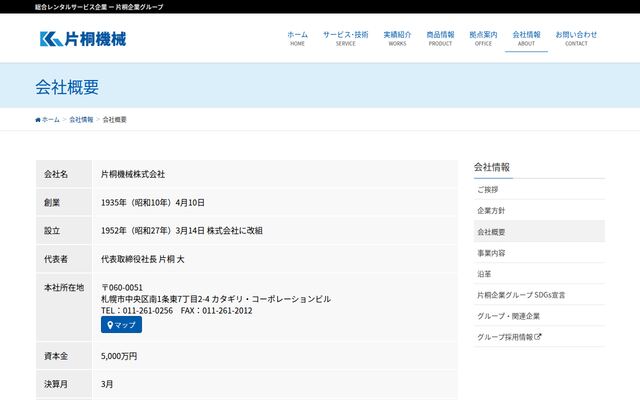Open the 企業方針 sidebar link
The height and width of the screenshot is (400, 640).
[539, 211]
